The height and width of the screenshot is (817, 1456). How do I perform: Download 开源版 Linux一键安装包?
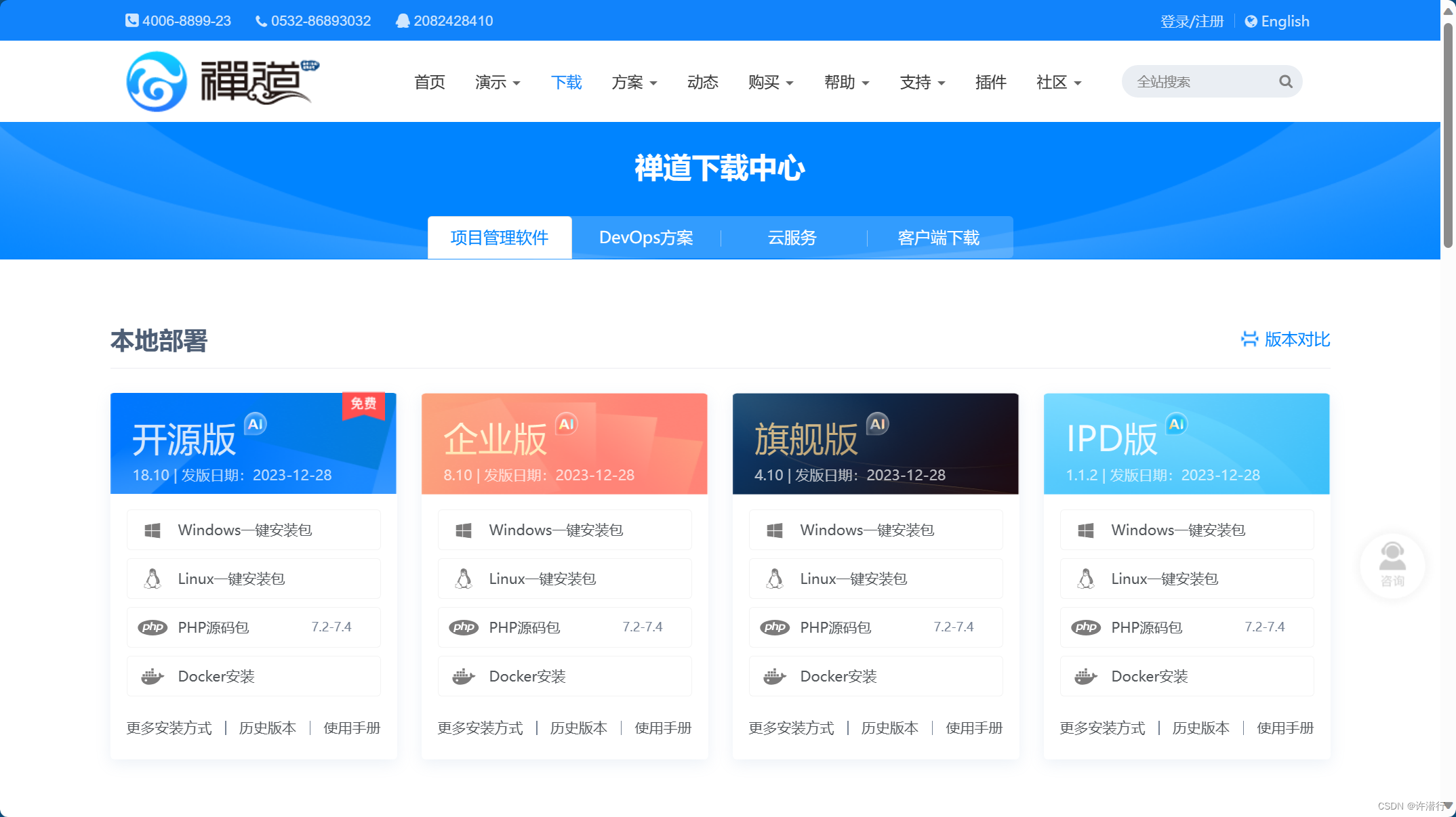tap(254, 579)
